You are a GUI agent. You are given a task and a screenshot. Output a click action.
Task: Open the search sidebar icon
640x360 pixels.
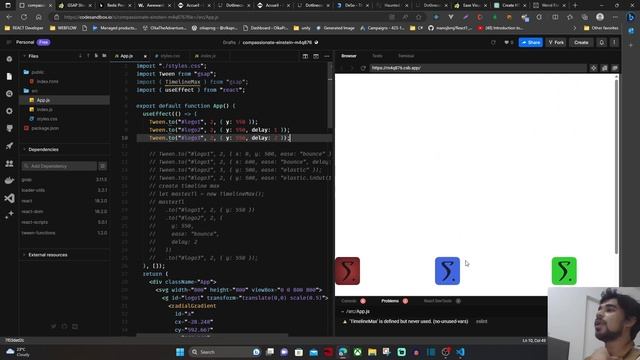(9, 93)
